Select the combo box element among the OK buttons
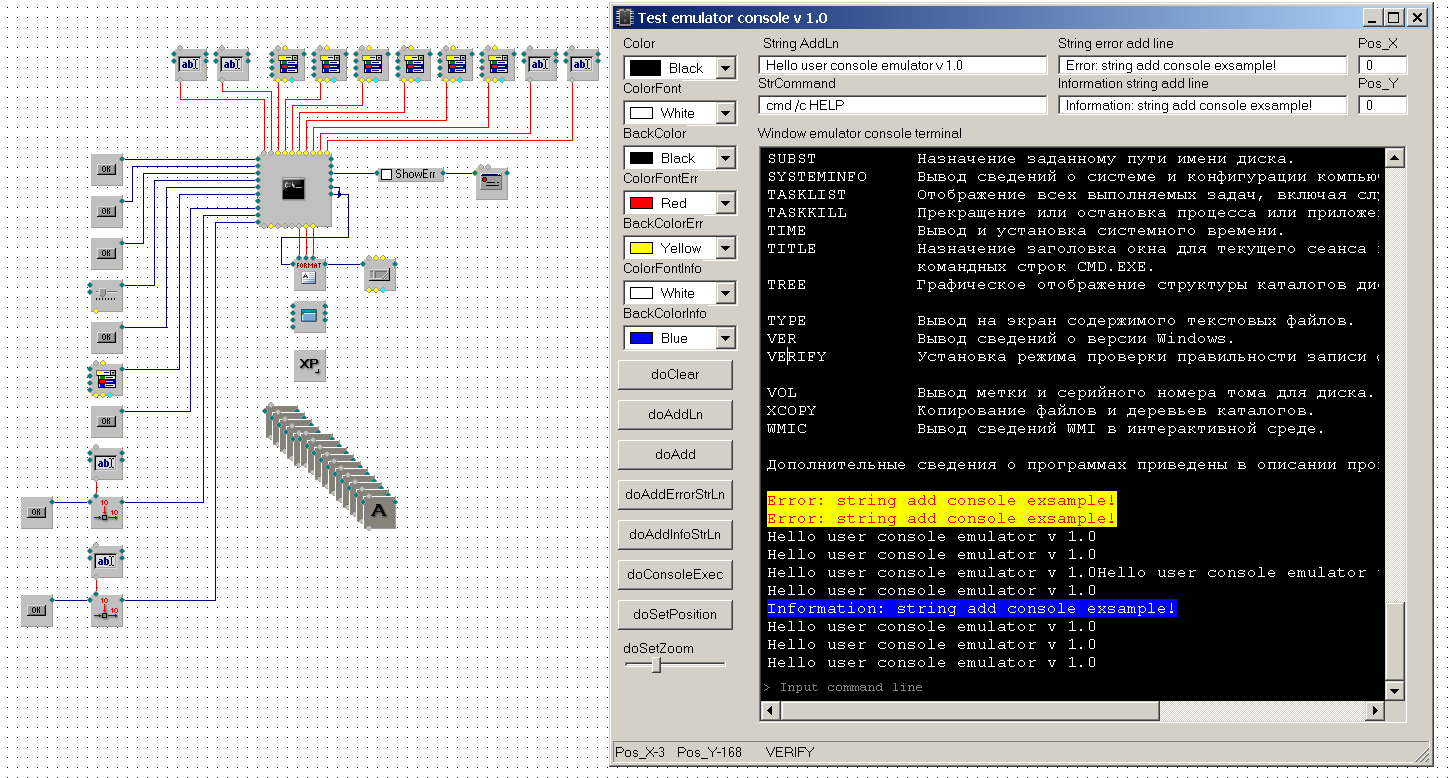 click(106, 380)
